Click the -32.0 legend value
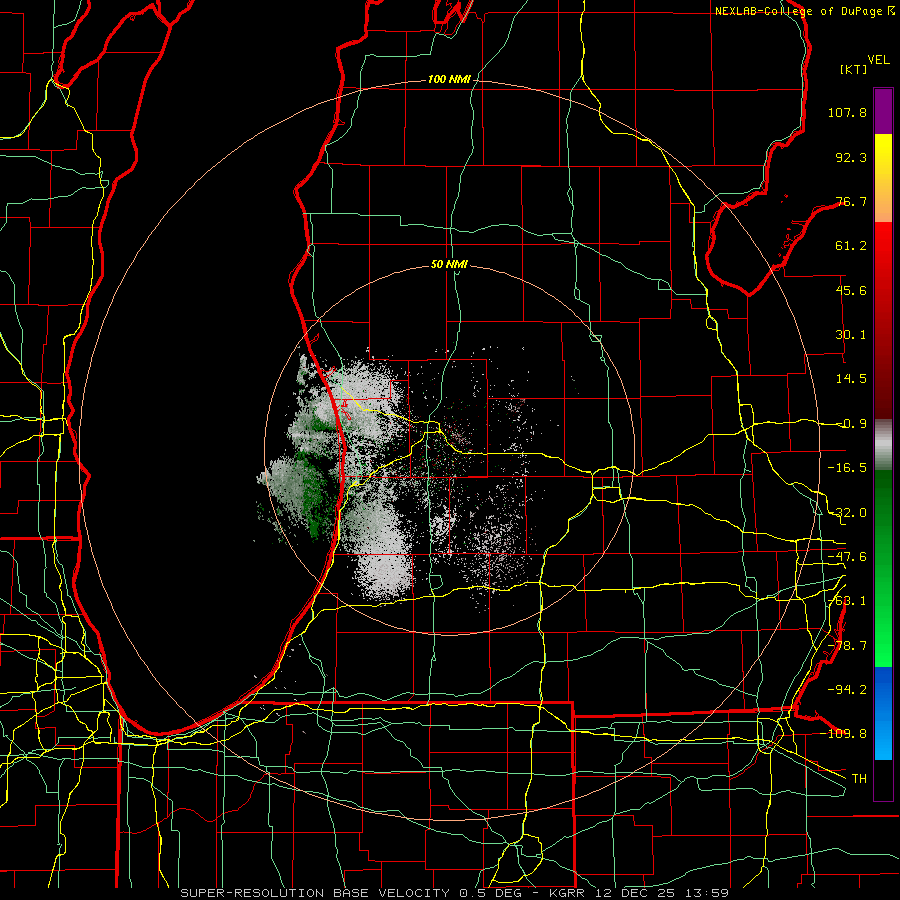900x900 pixels. click(x=847, y=513)
